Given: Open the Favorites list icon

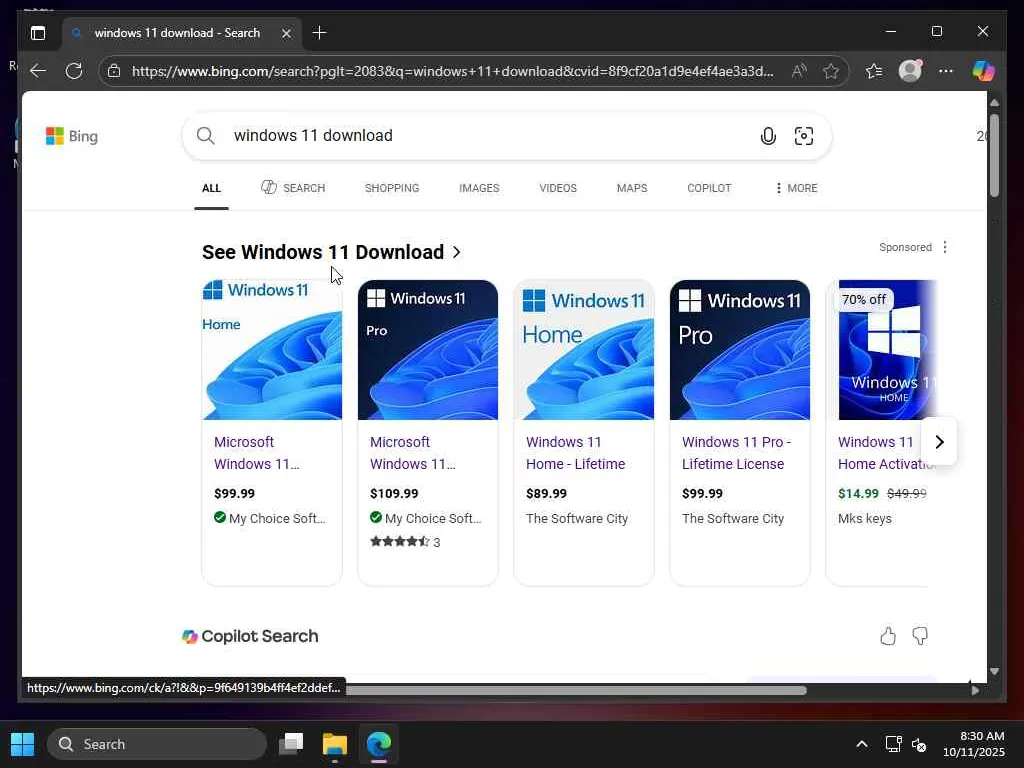Looking at the screenshot, I should 874,71.
